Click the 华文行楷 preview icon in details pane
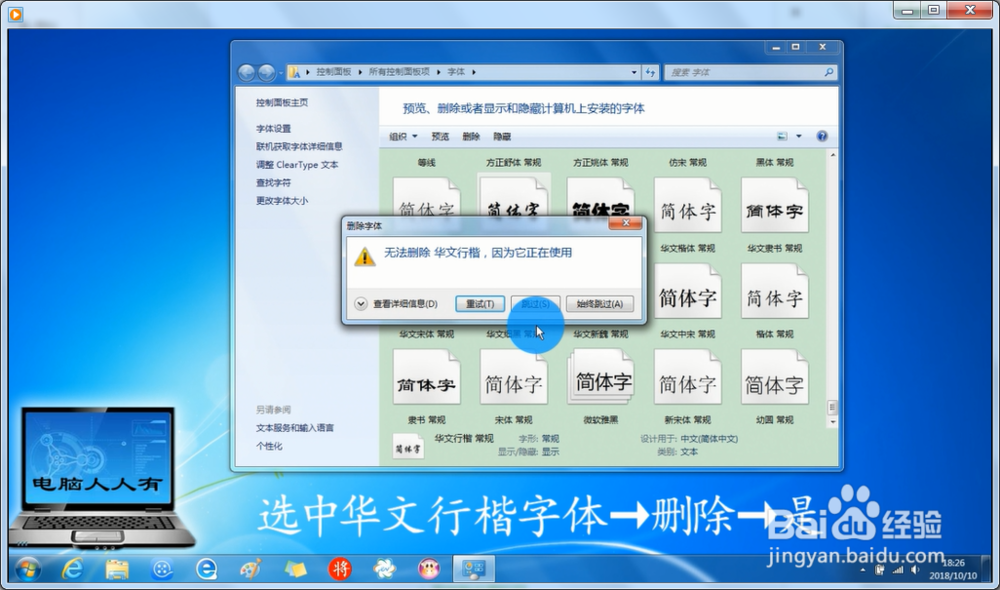The image size is (1000, 590). click(408, 448)
